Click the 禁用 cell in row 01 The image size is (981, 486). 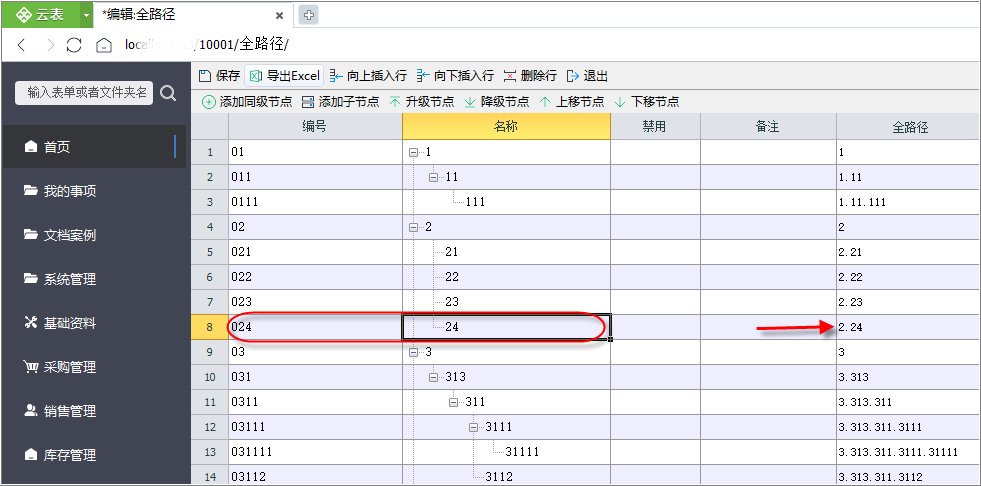[x=655, y=152]
